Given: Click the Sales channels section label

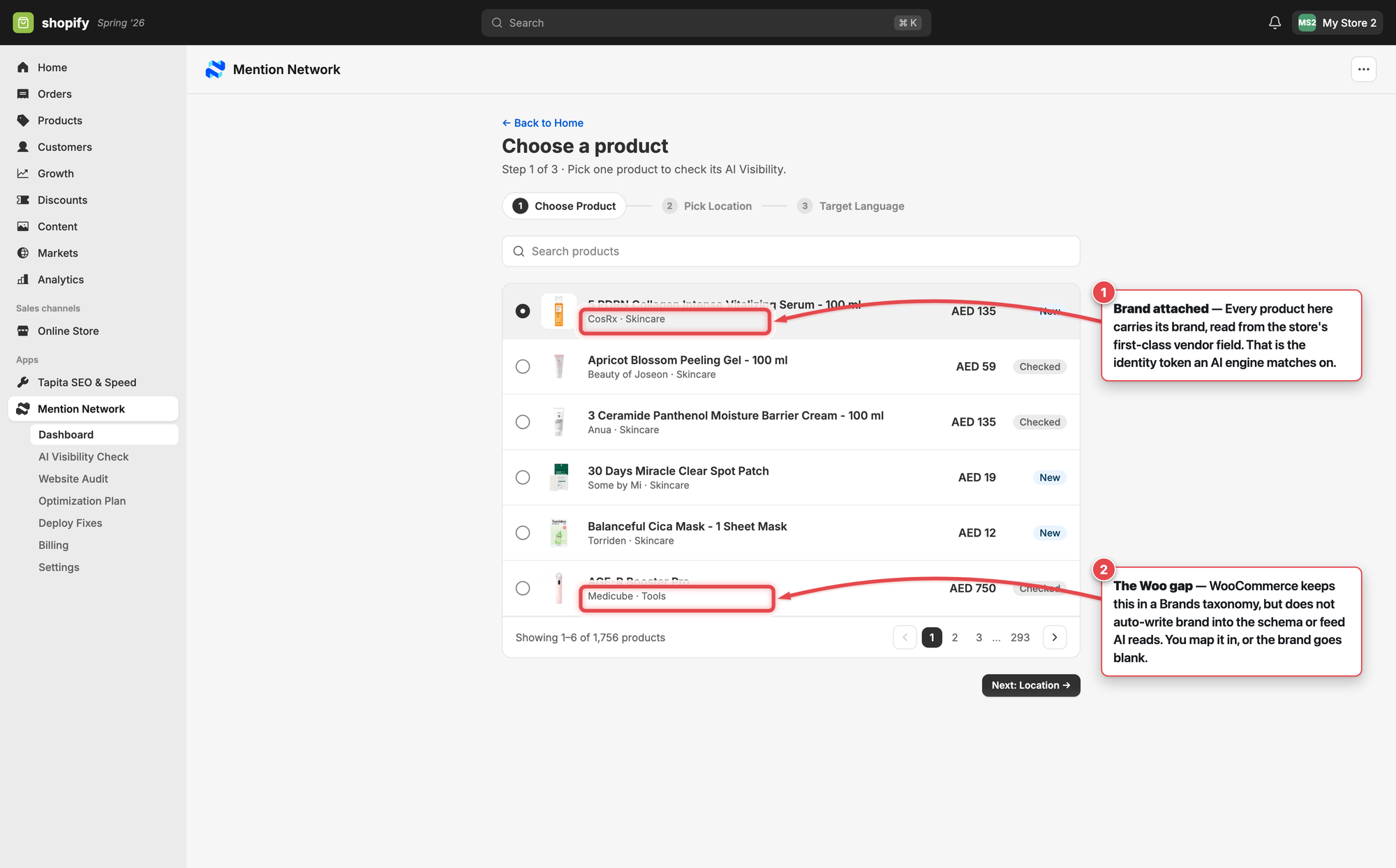Looking at the screenshot, I should 48,308.
